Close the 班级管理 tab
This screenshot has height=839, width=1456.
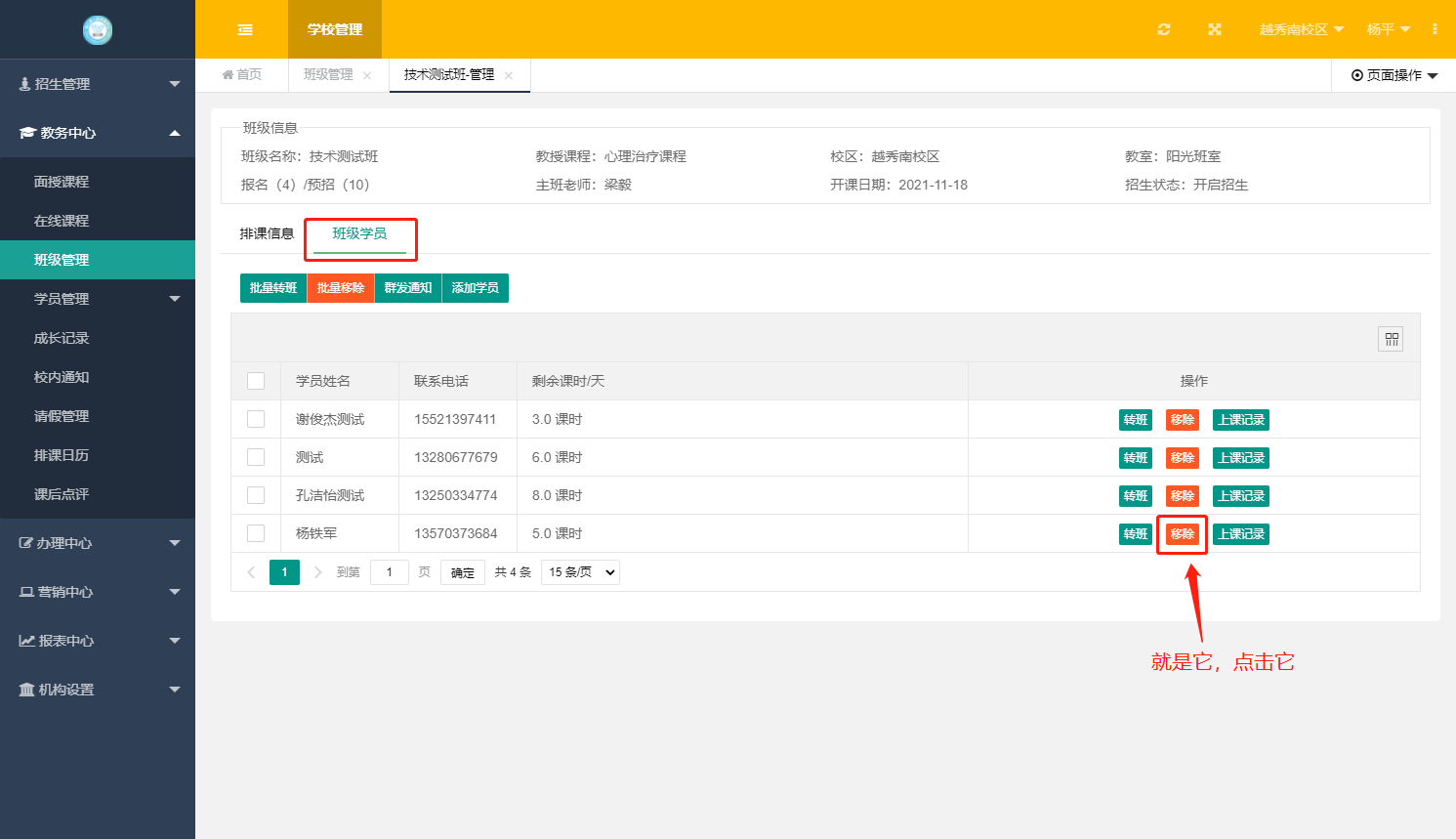[367, 75]
